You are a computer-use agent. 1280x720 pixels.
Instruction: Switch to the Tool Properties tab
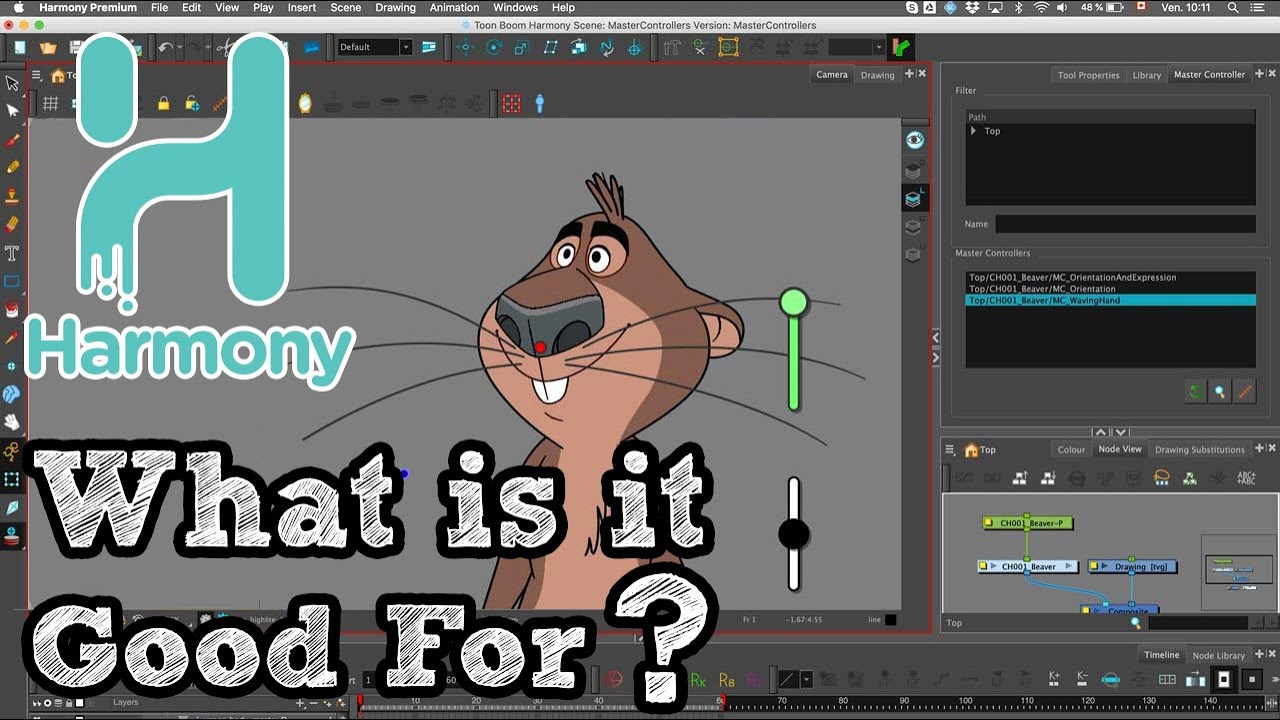click(1089, 75)
